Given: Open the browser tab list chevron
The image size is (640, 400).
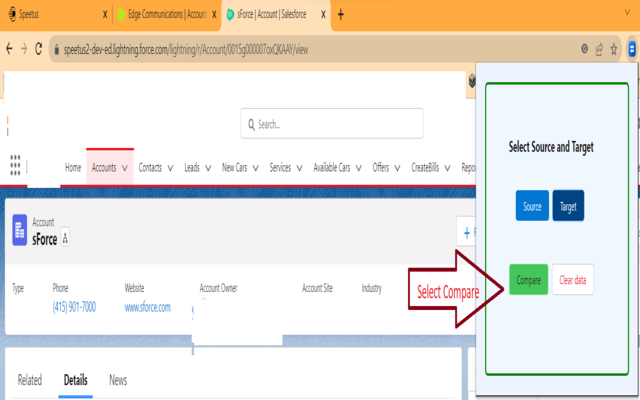Looking at the screenshot, I should point(627,13).
